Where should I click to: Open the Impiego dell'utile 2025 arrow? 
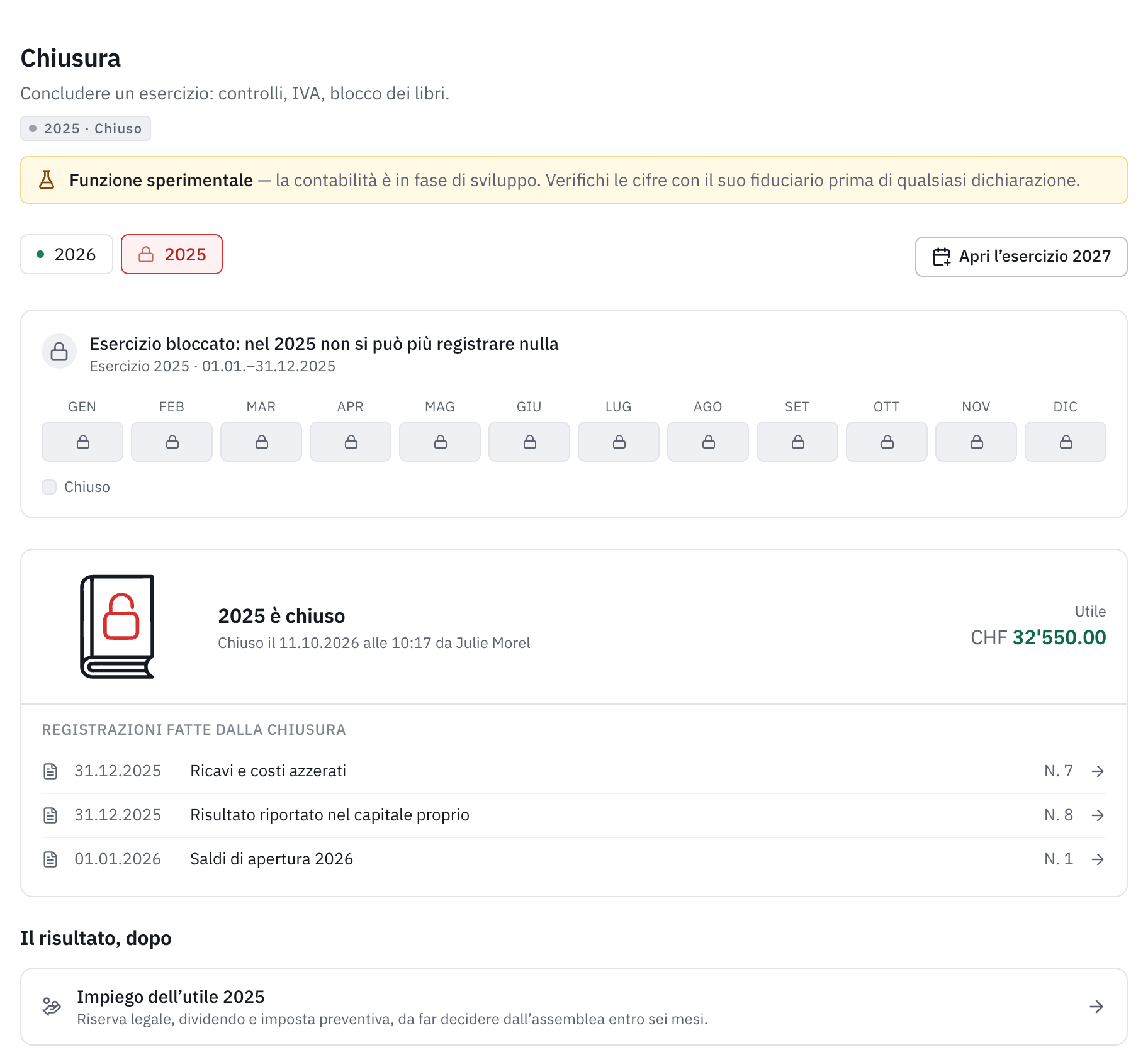[1096, 1007]
